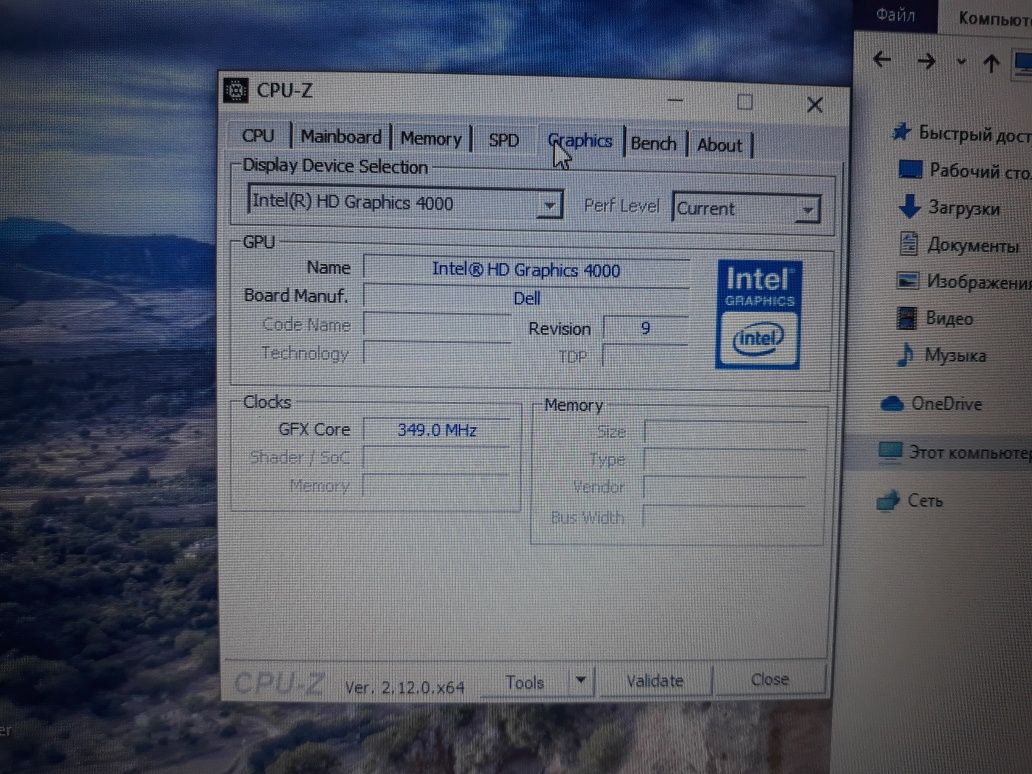Switch to the CPU tab

[257, 136]
